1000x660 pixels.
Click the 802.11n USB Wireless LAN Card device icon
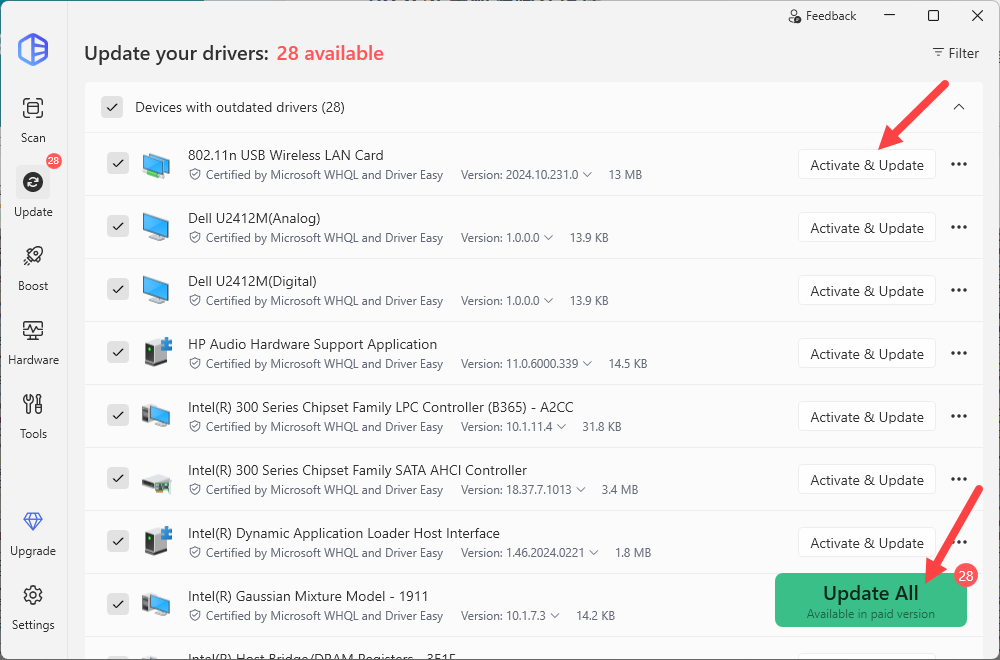156,165
